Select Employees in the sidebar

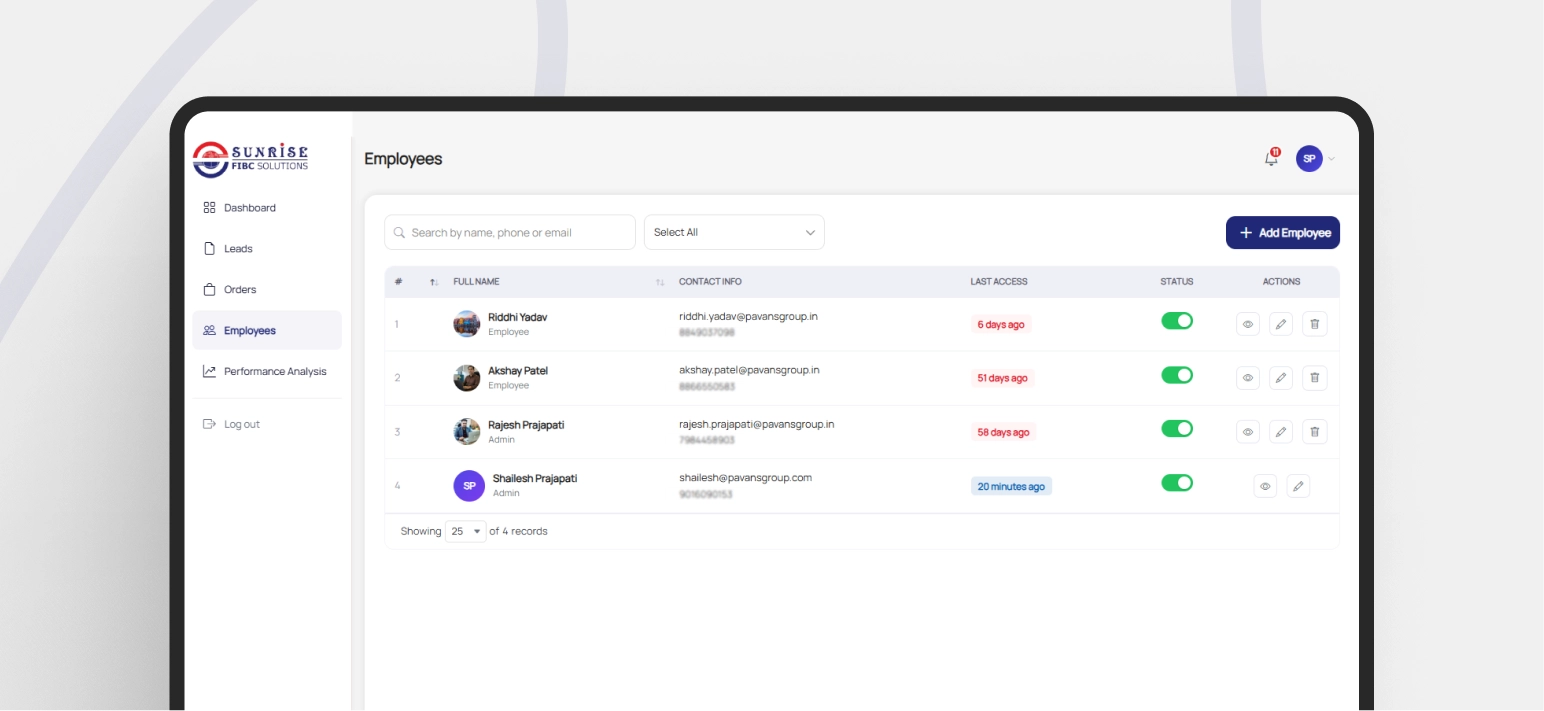coord(266,330)
